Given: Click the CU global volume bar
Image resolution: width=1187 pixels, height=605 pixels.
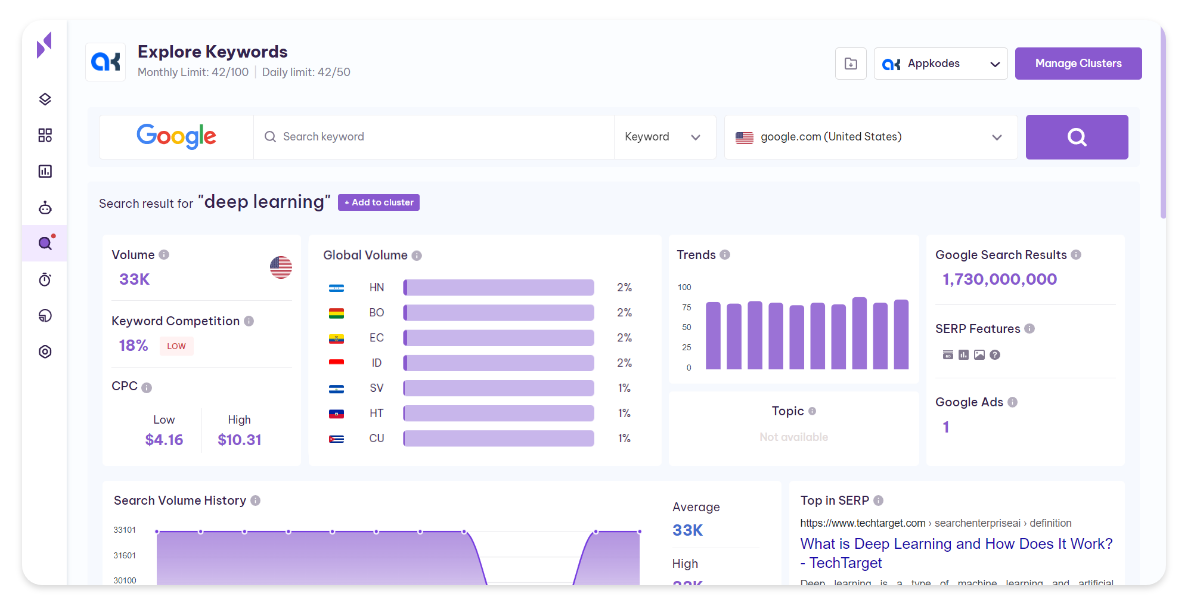Looking at the screenshot, I should tap(498, 438).
